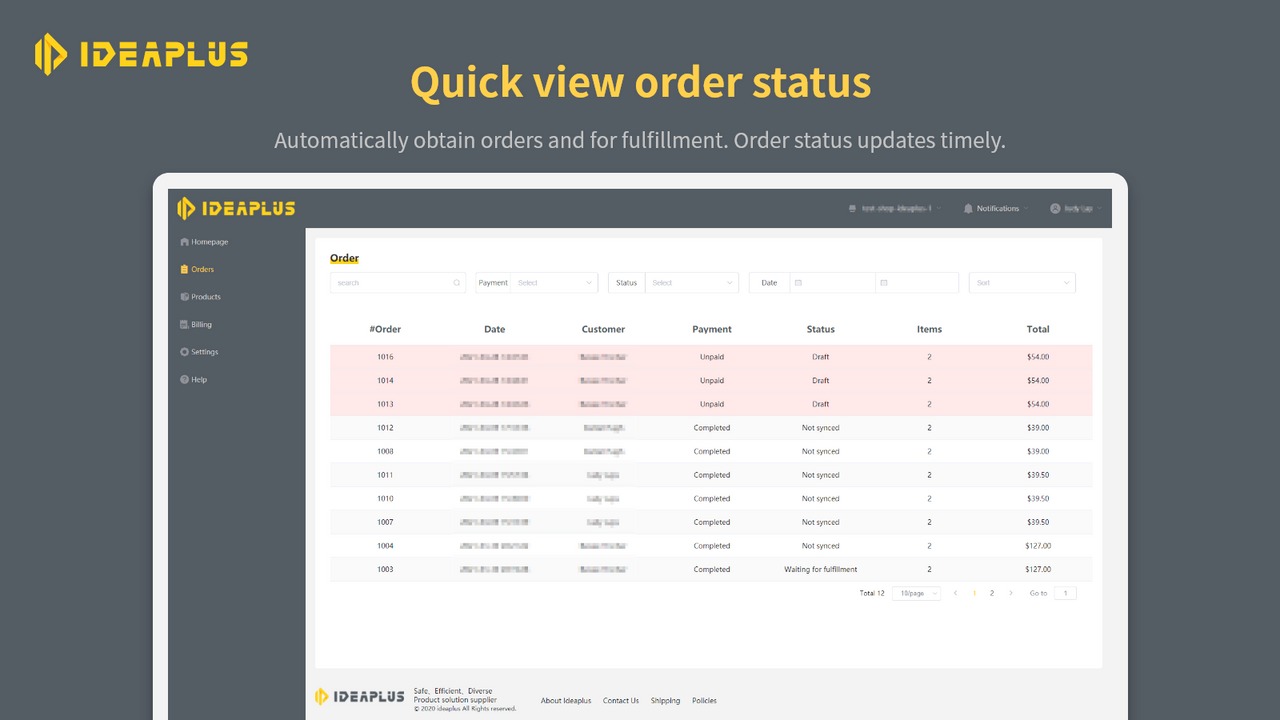The height and width of the screenshot is (720, 1280).
Task: Click the search input field above the table
Action: point(390,283)
